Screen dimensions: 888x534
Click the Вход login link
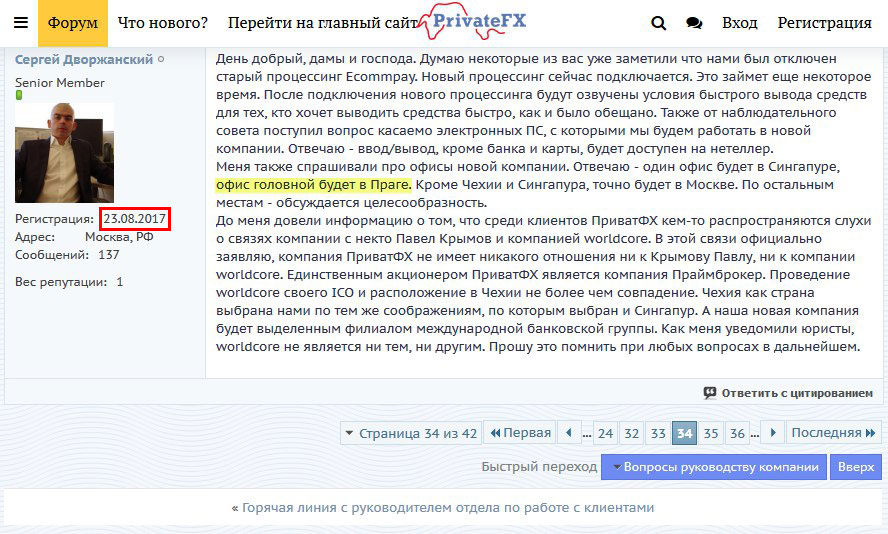click(x=740, y=23)
